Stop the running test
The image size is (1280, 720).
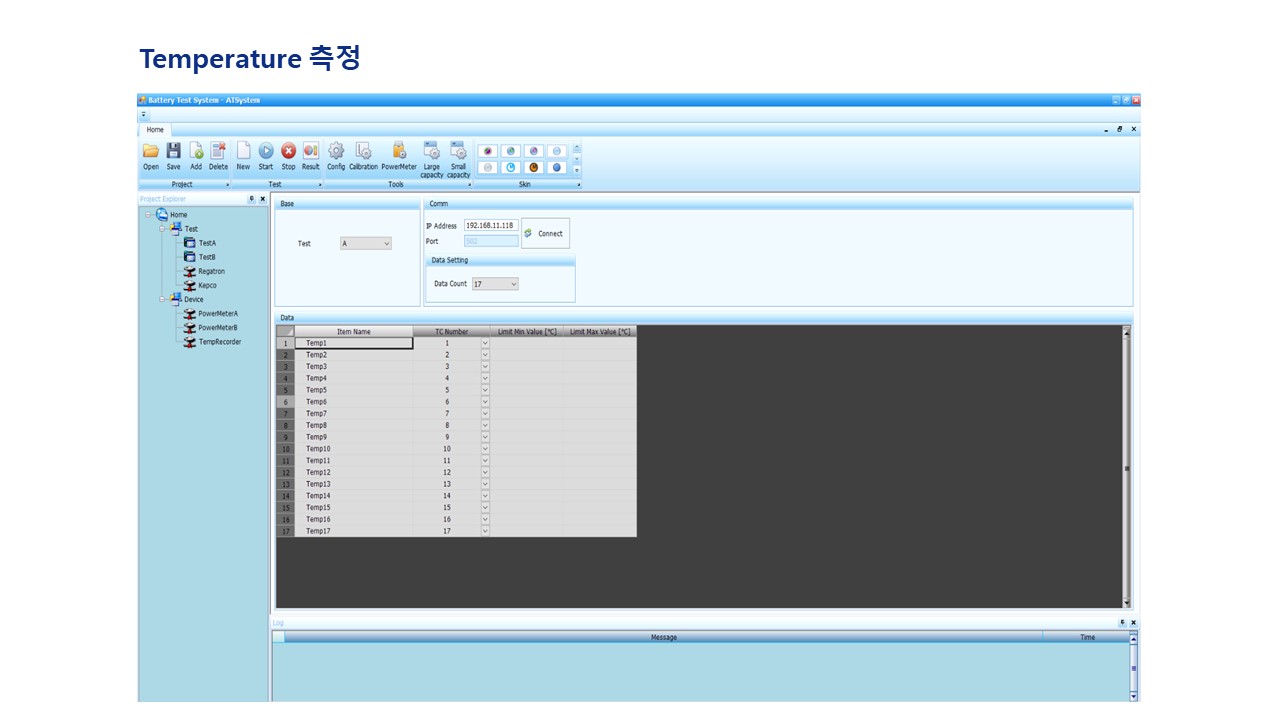click(x=288, y=157)
